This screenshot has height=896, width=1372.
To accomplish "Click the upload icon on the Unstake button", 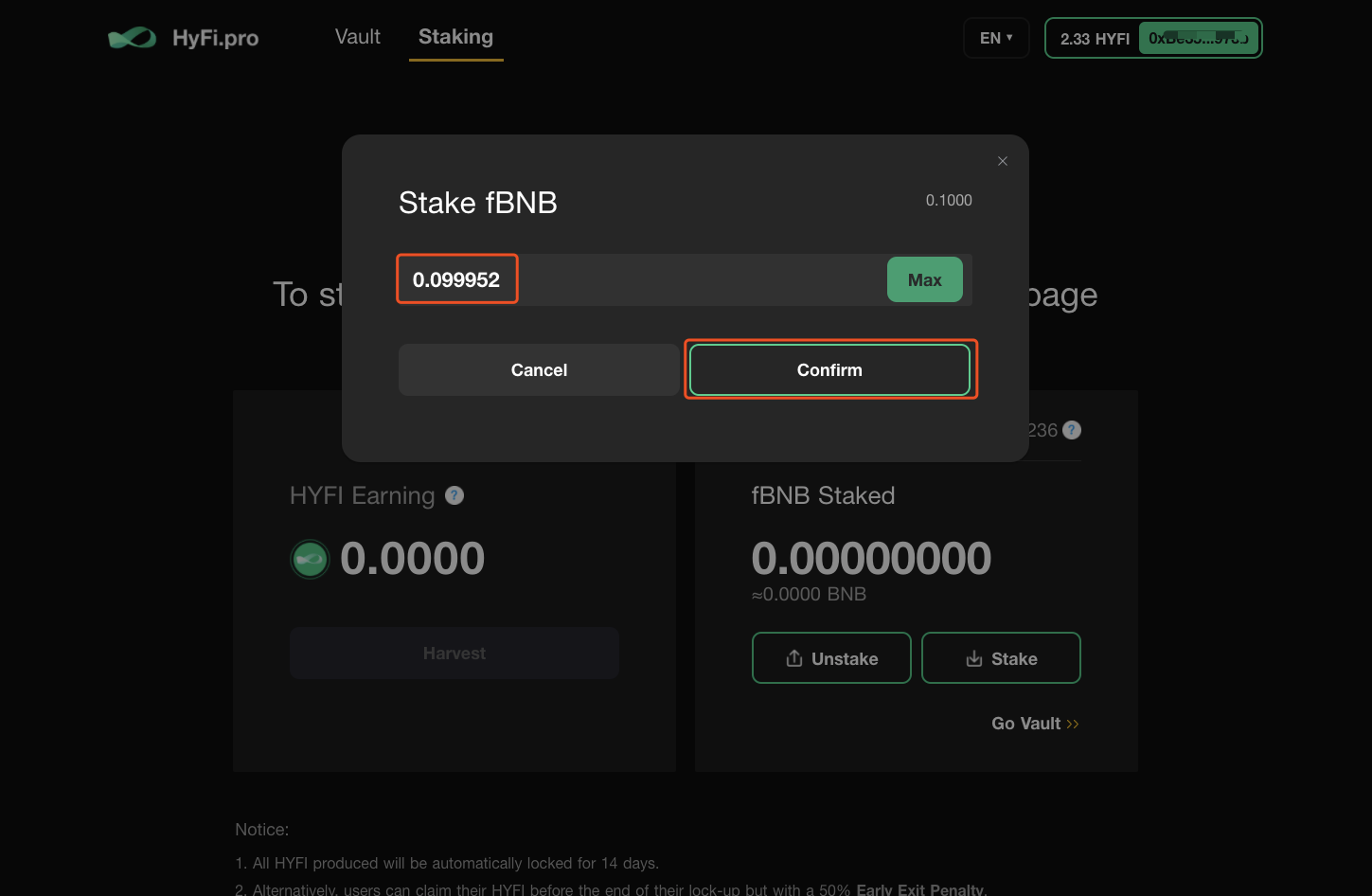I will point(794,658).
